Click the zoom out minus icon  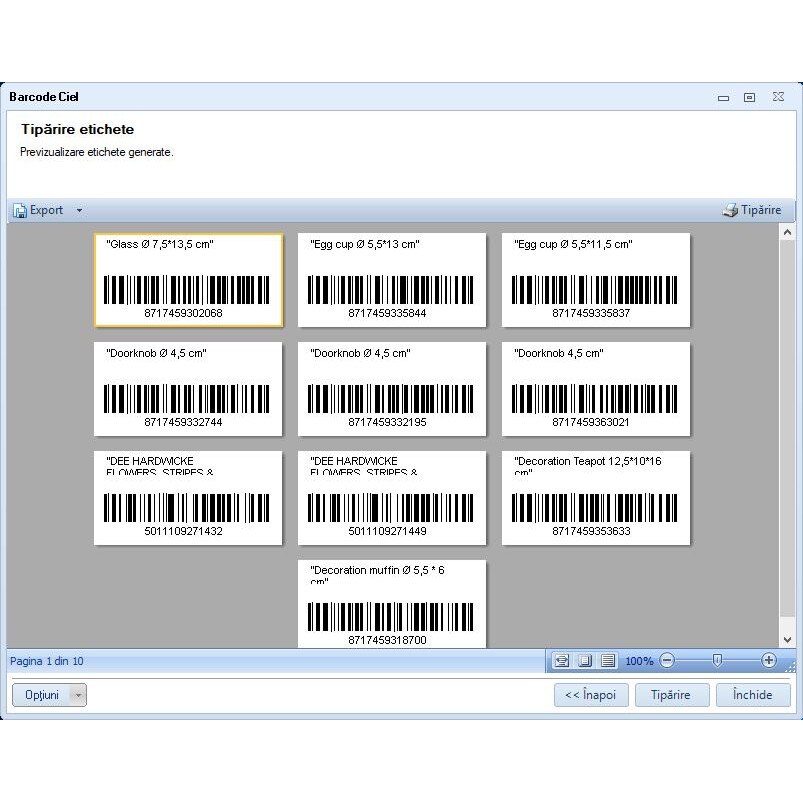pyautogui.click(x=668, y=661)
